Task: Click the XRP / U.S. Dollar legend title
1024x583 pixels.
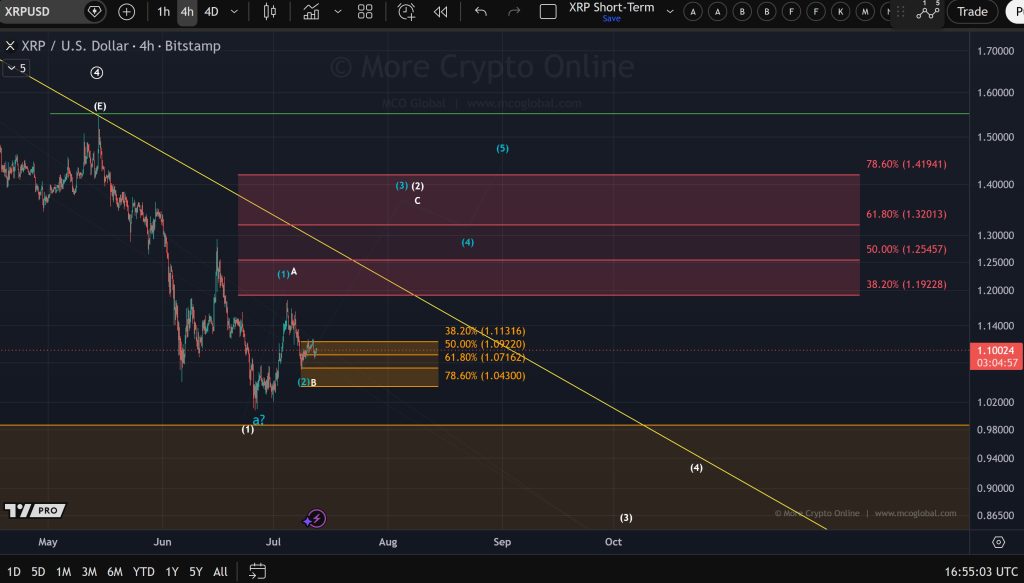Action: 121,46
